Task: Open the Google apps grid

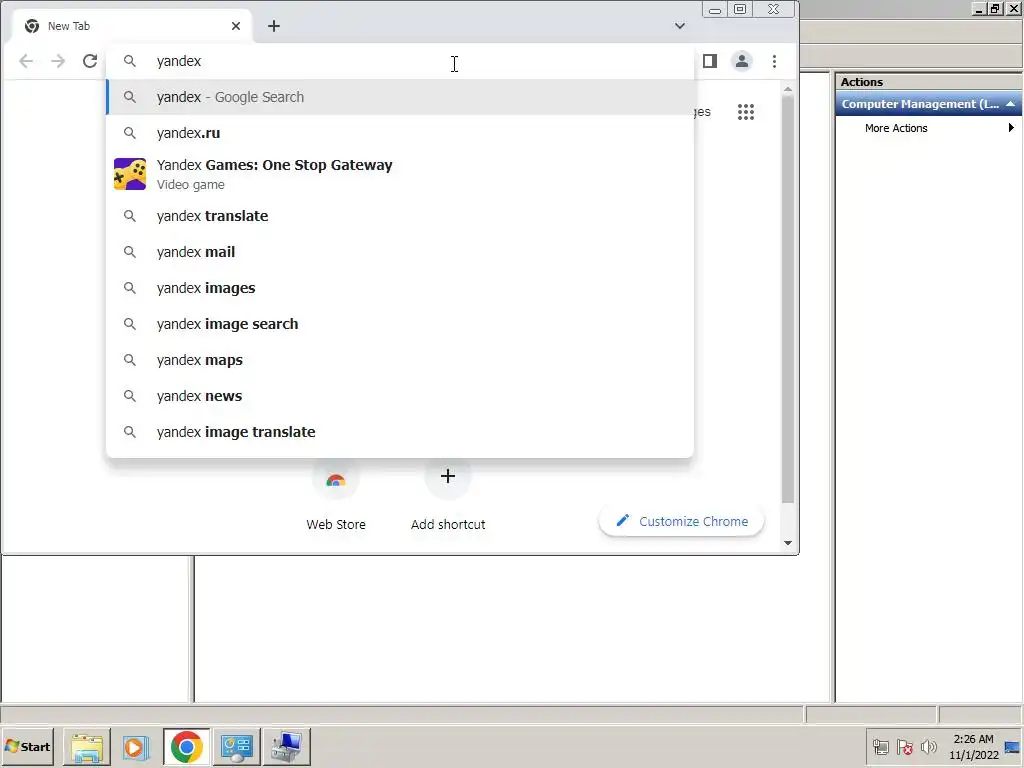Action: point(746,112)
